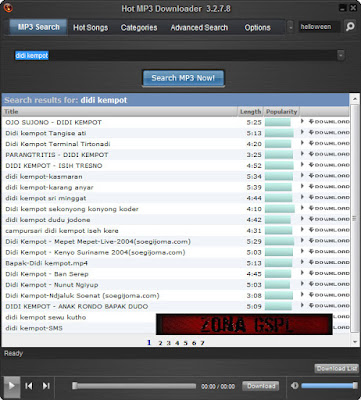Go to results page 5
This screenshot has width=361, height=400.
click(185, 343)
